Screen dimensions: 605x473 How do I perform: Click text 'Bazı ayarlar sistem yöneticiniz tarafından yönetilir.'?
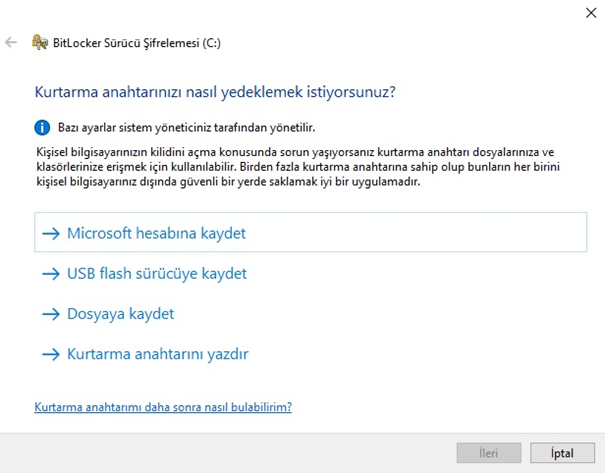point(186,127)
